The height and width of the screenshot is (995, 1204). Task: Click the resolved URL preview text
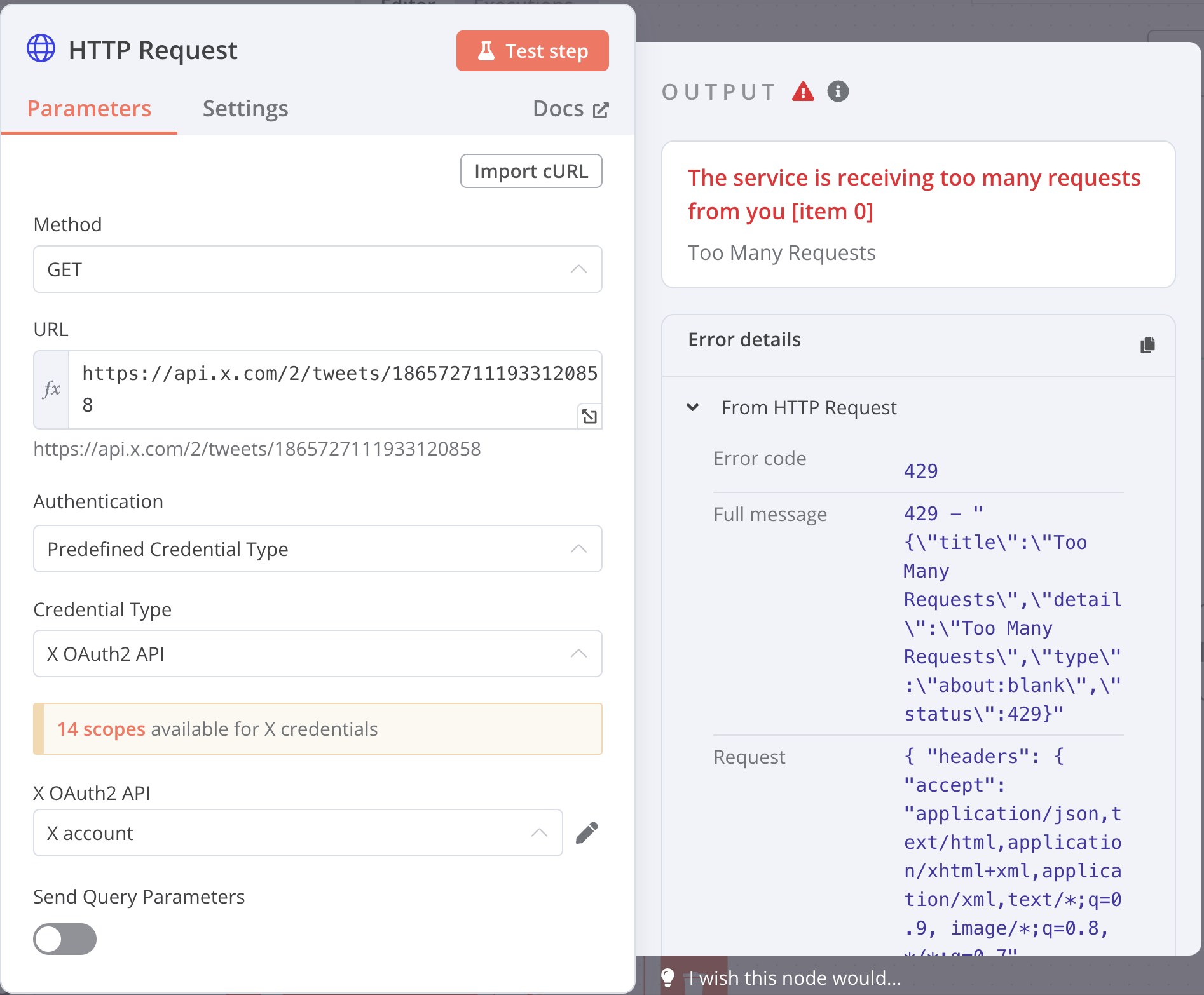pos(257,449)
